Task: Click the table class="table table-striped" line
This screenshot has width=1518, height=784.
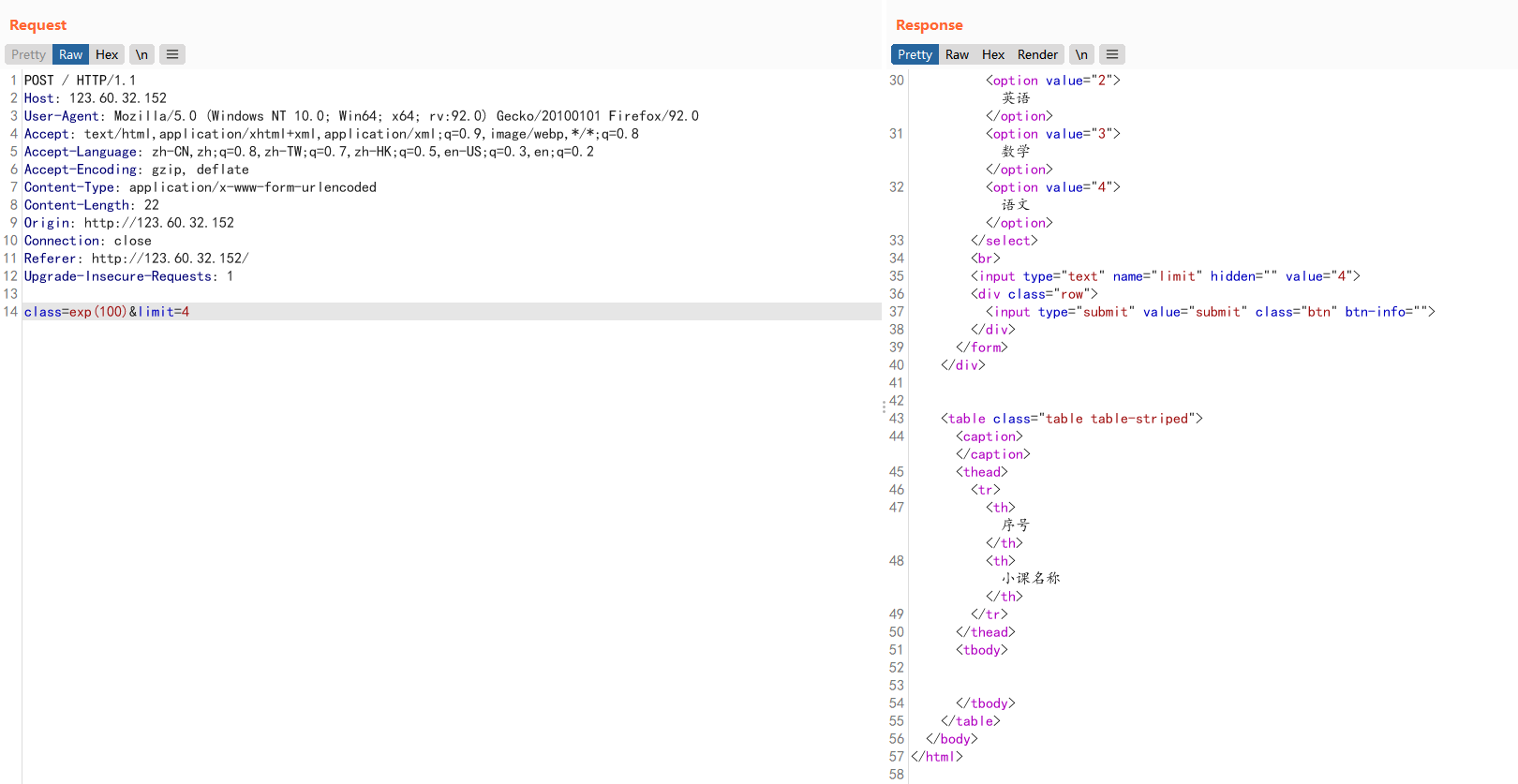Action: [1072, 419]
